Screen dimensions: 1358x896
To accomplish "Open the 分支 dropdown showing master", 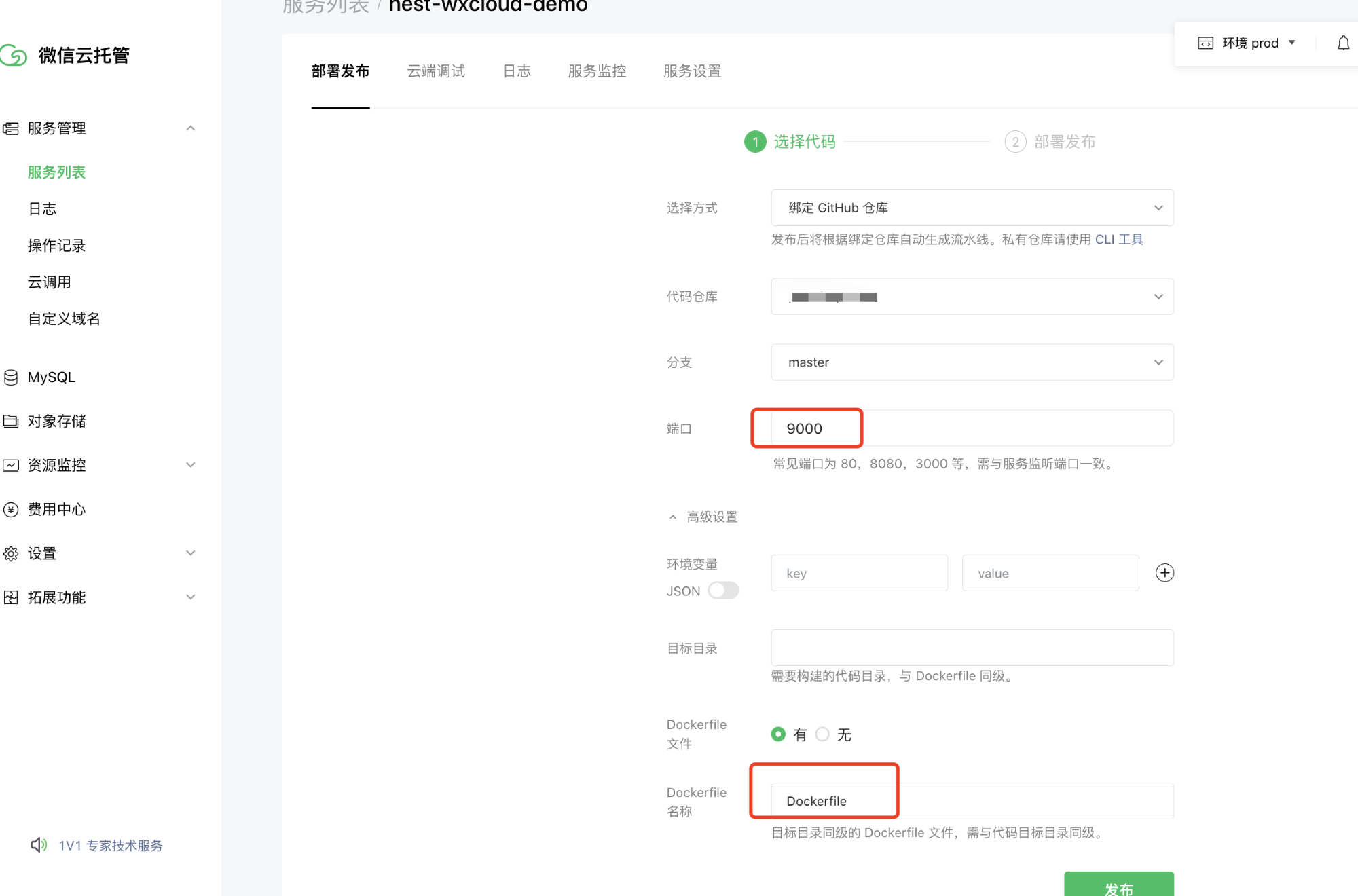I will [972, 362].
